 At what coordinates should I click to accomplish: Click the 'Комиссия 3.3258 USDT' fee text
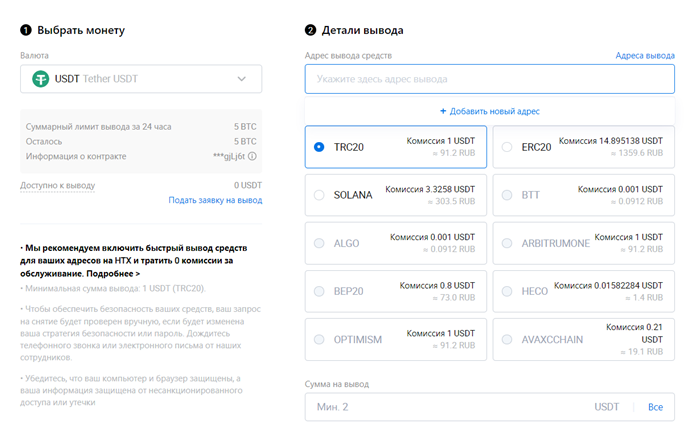(430, 189)
